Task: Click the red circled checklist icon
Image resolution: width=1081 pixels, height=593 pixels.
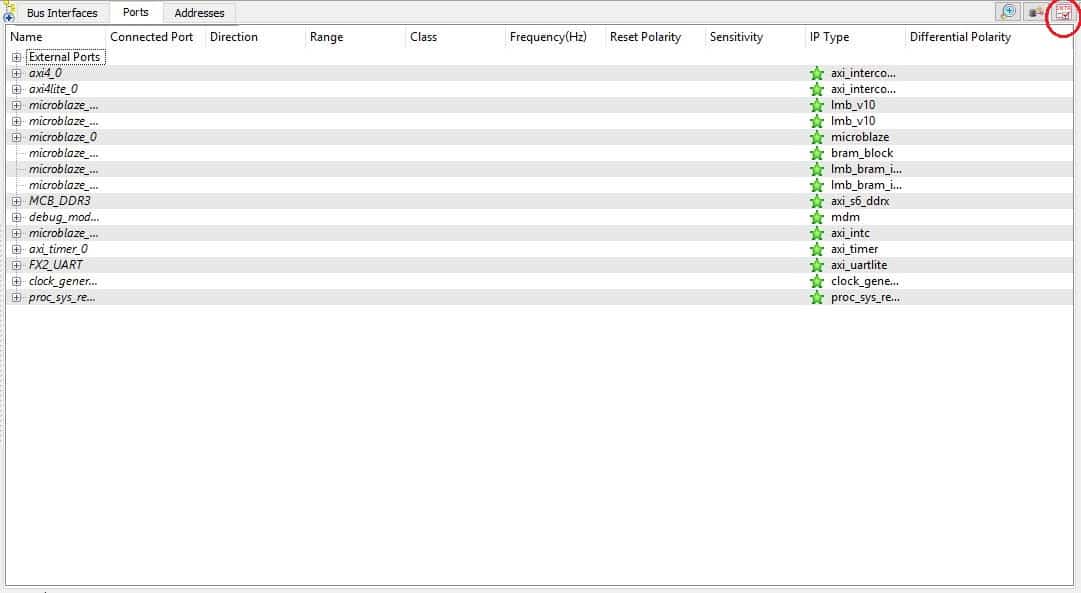Action: pyautogui.click(x=1063, y=12)
